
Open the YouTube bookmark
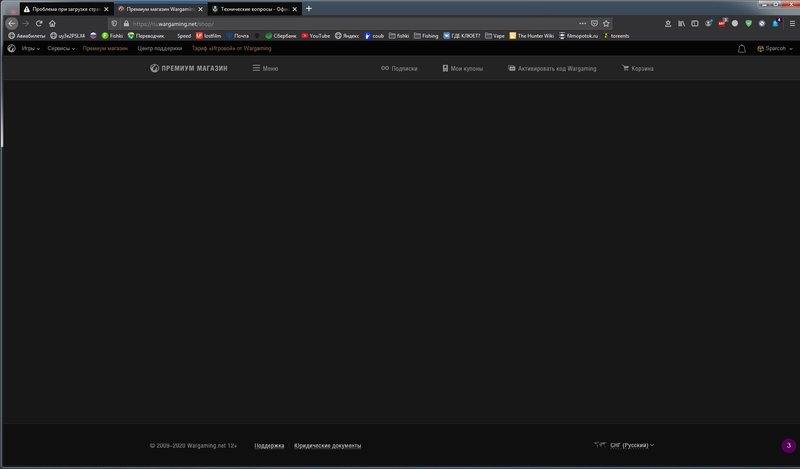click(x=316, y=36)
